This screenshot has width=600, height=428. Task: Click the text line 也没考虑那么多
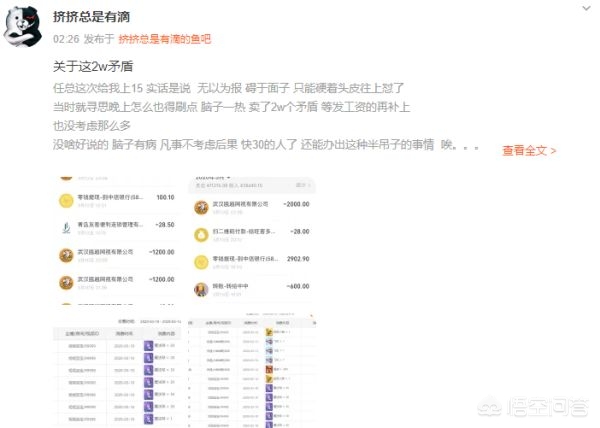pyautogui.click(x=92, y=126)
